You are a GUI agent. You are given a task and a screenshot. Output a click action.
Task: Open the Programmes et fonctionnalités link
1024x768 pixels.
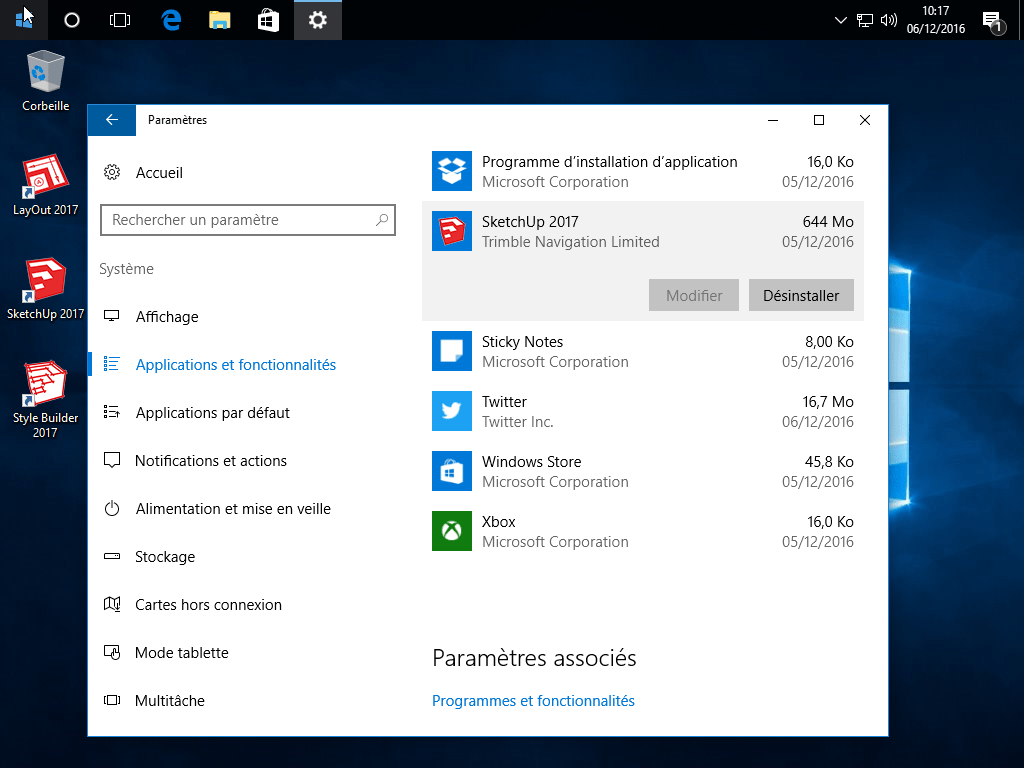pos(533,701)
